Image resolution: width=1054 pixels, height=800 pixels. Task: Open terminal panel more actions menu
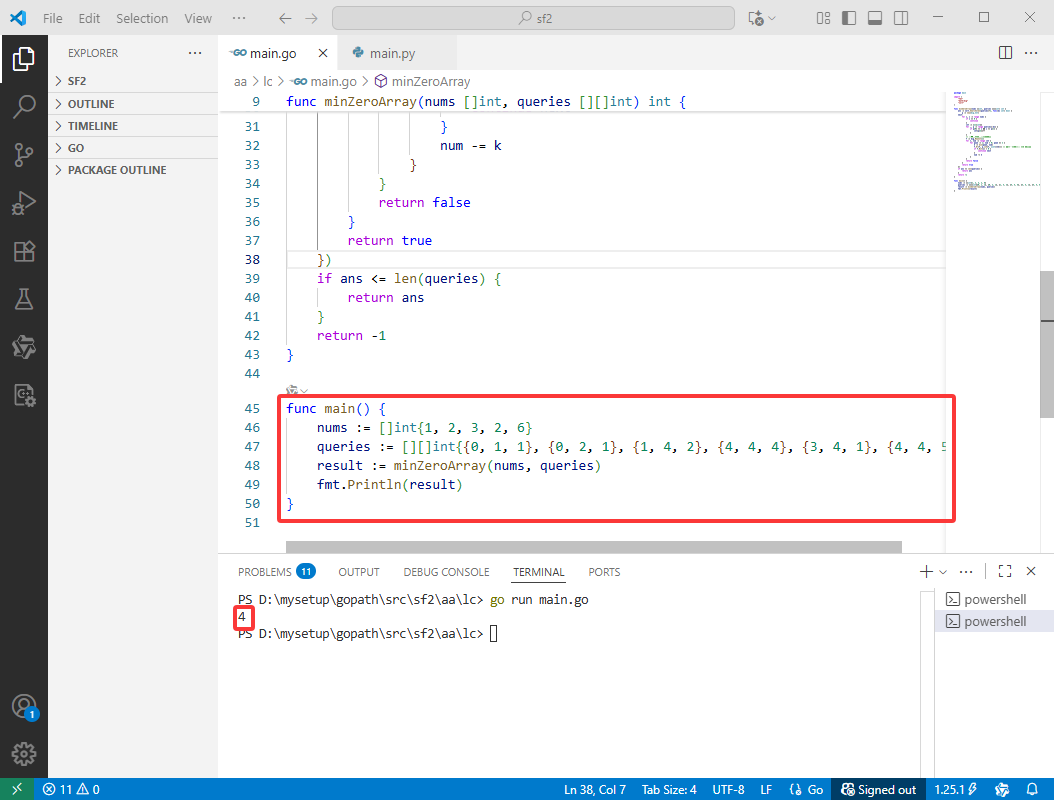[x=966, y=571]
